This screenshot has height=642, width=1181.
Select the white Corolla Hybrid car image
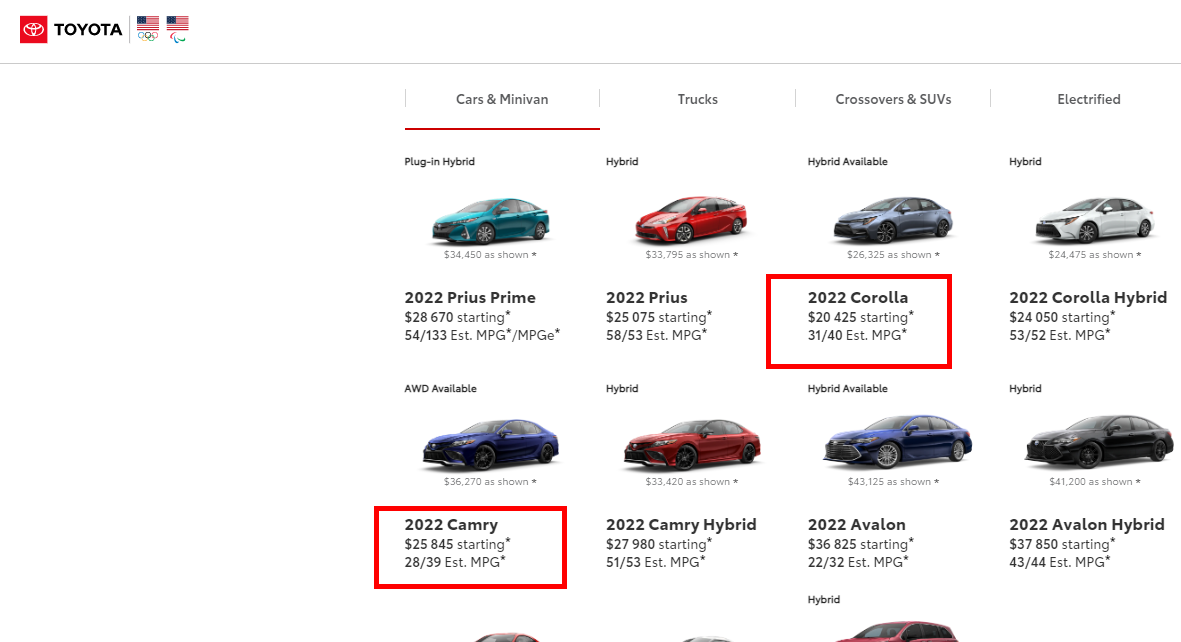(1094, 219)
